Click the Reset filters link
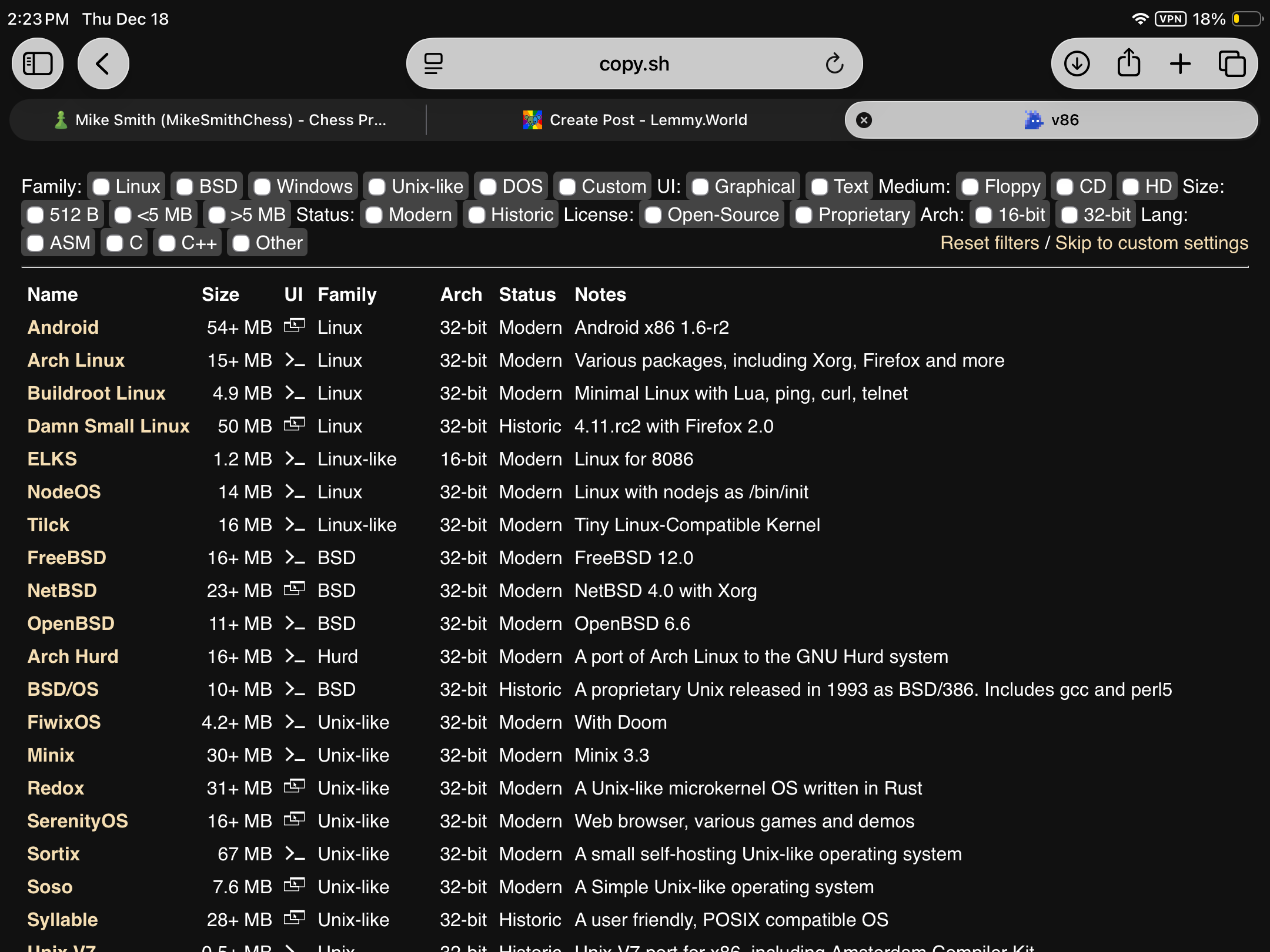The image size is (1270, 952). tap(990, 243)
